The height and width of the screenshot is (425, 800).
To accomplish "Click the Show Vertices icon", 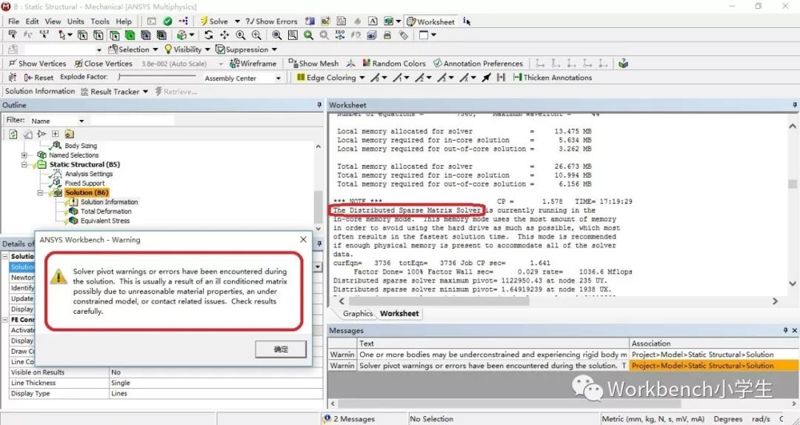I will pyautogui.click(x=13, y=63).
